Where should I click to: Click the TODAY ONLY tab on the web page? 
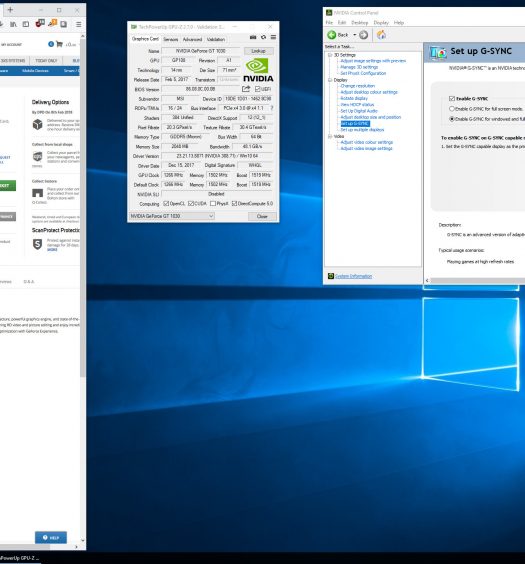tap(46, 60)
